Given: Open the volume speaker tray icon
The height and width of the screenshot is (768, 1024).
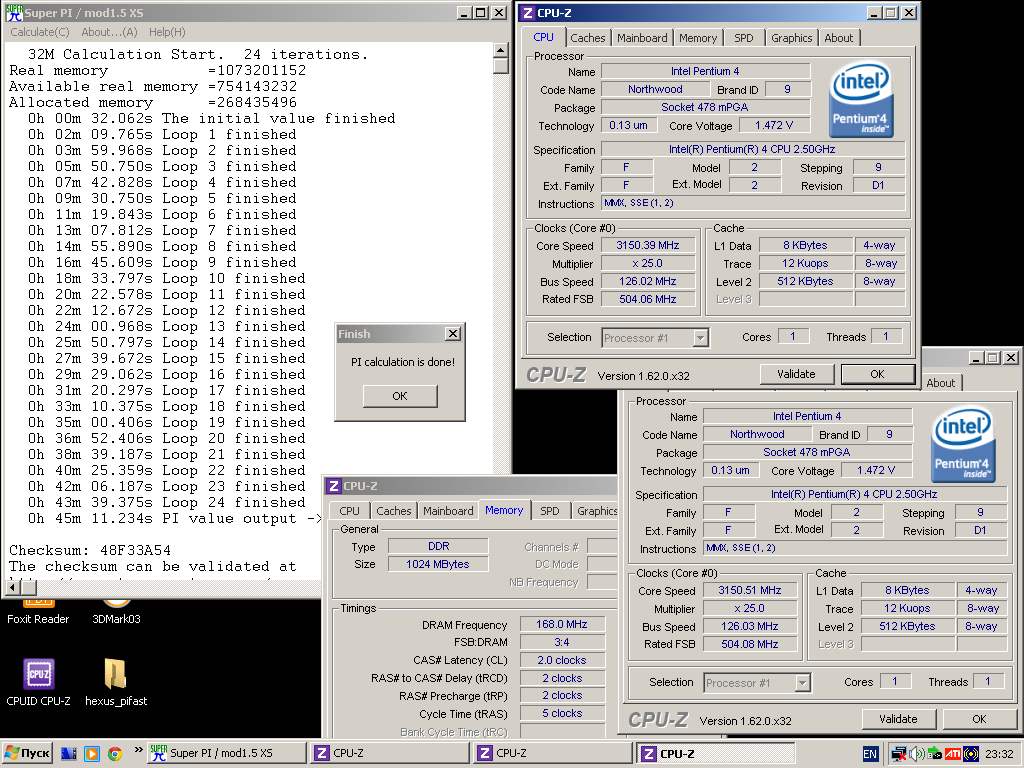Looking at the screenshot, I should pyautogui.click(x=916, y=754).
